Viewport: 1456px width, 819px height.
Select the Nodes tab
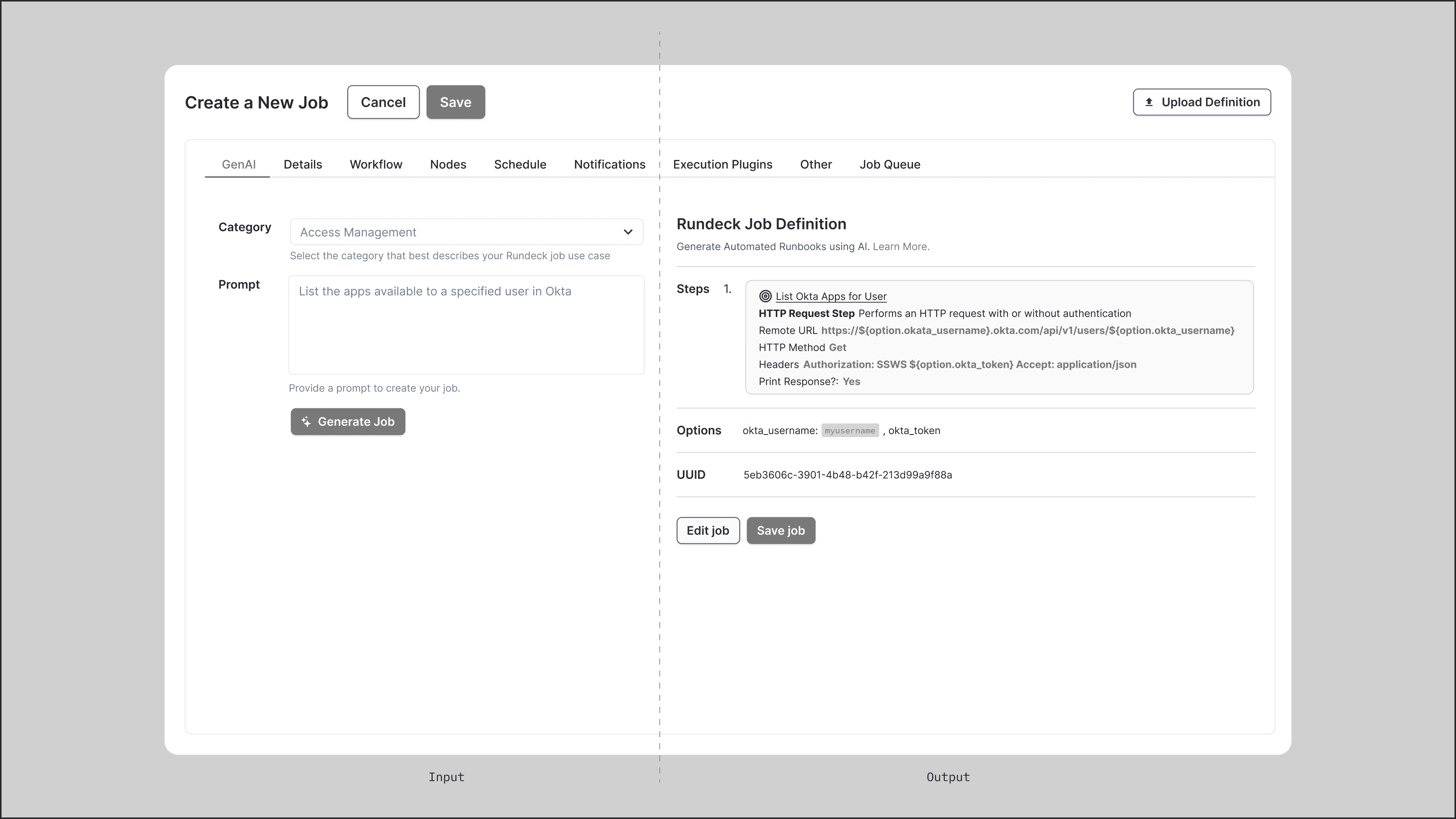pyautogui.click(x=448, y=165)
